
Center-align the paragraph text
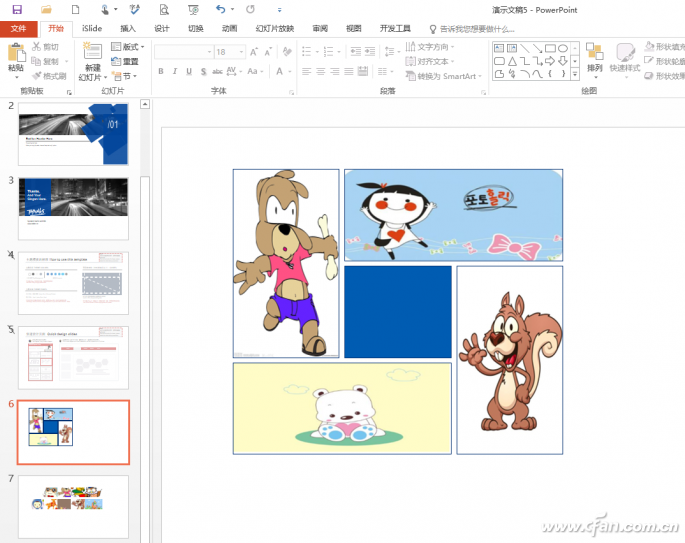pos(320,71)
